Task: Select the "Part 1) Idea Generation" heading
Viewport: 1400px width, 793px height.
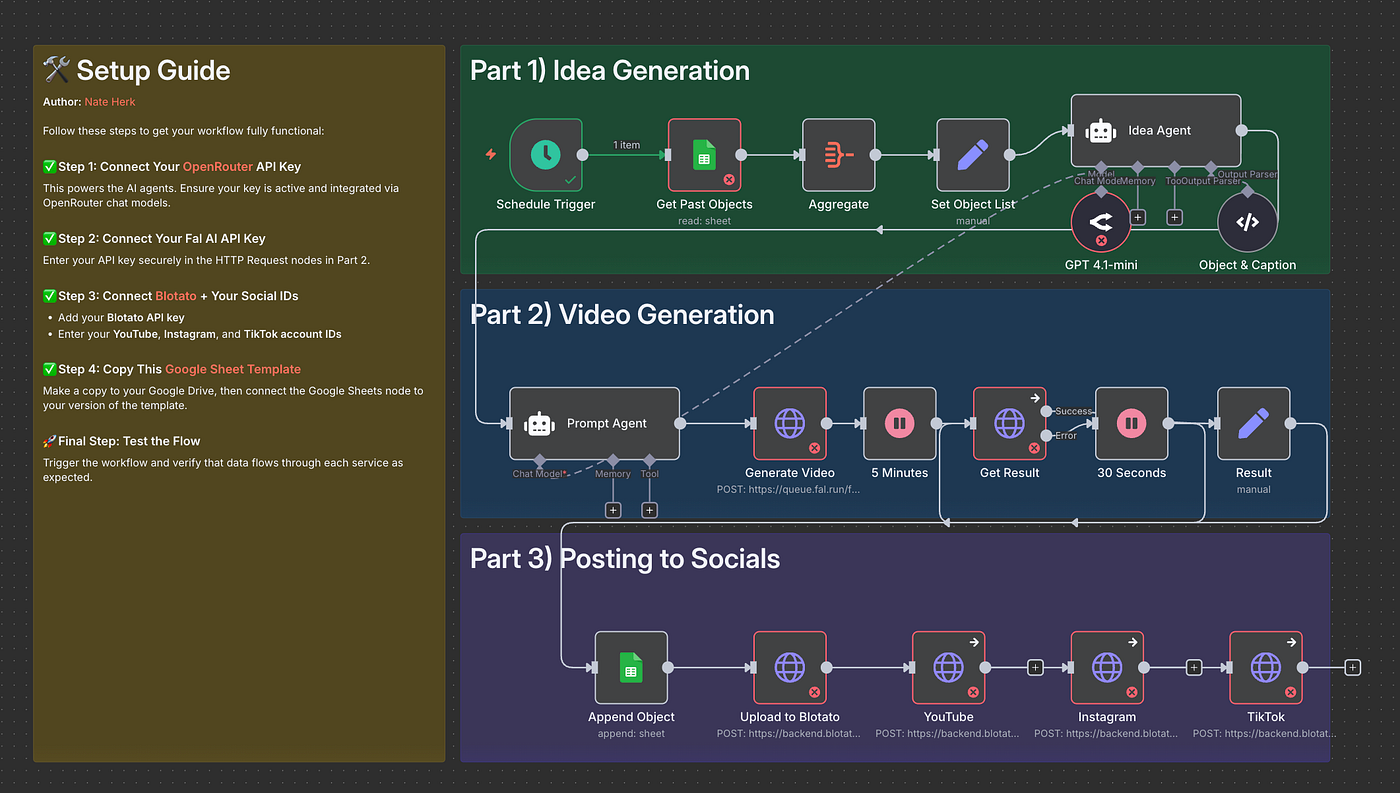Action: (x=610, y=70)
